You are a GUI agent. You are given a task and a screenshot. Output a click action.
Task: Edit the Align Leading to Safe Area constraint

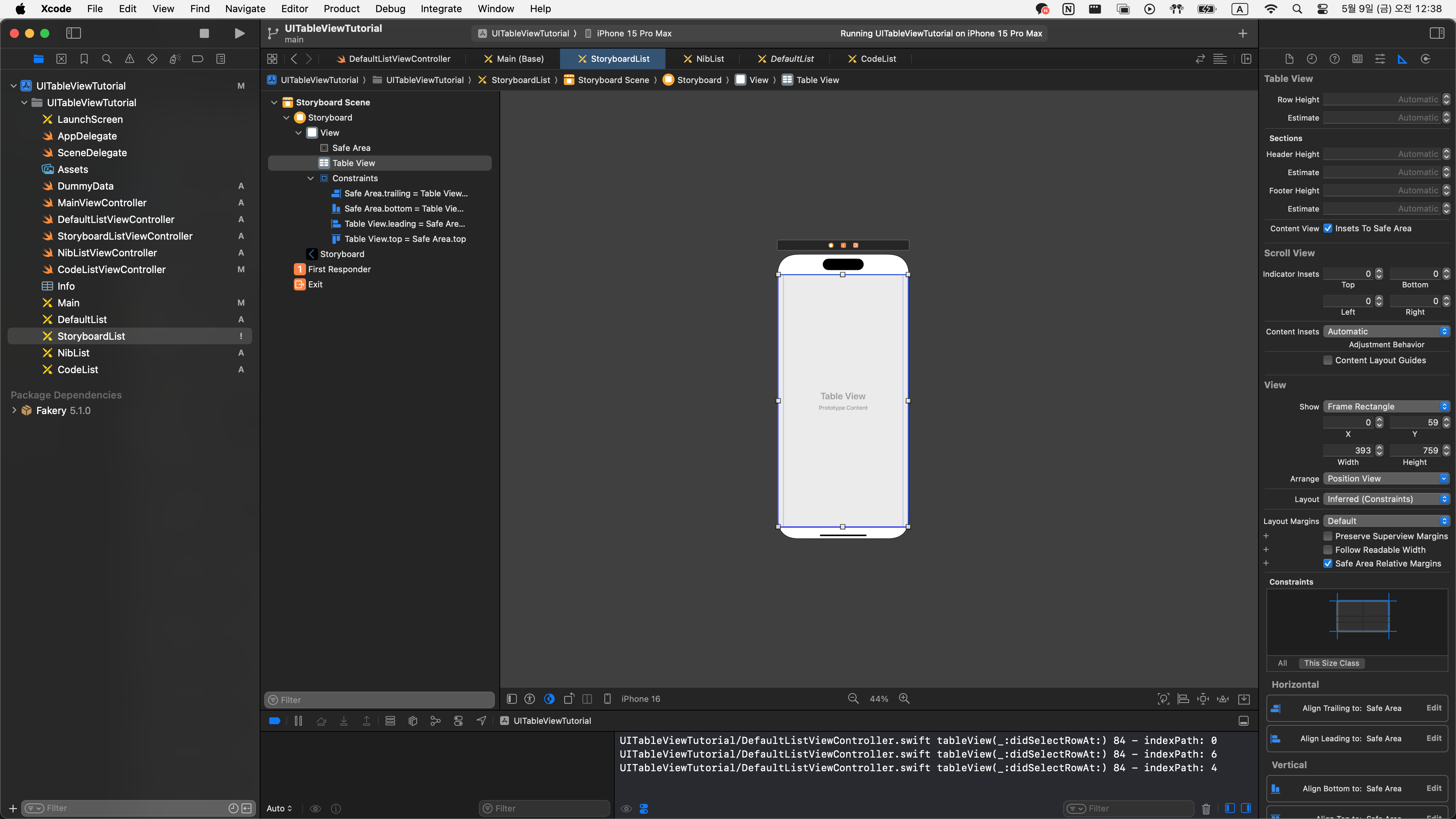[x=1433, y=738]
